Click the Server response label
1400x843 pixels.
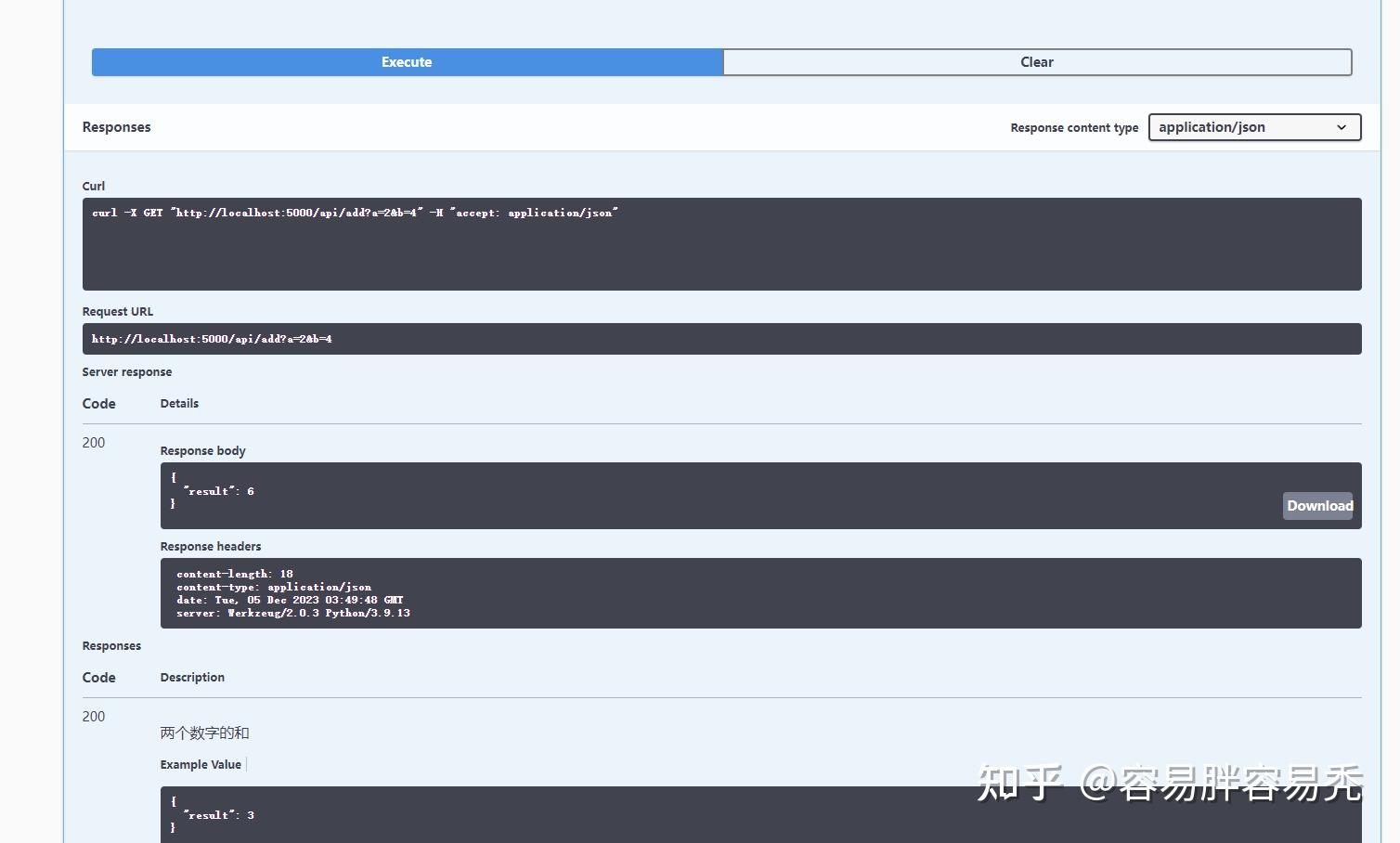click(127, 371)
